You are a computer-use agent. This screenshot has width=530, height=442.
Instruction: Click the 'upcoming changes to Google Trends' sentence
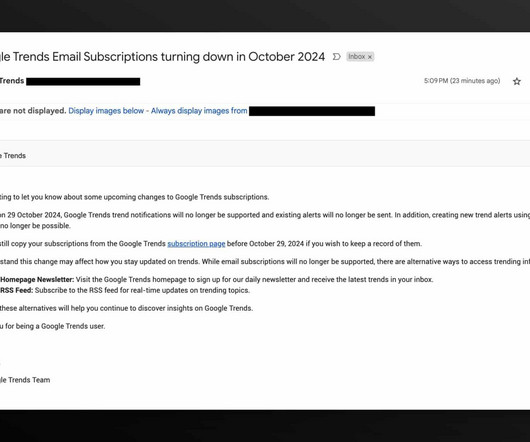tap(135, 197)
